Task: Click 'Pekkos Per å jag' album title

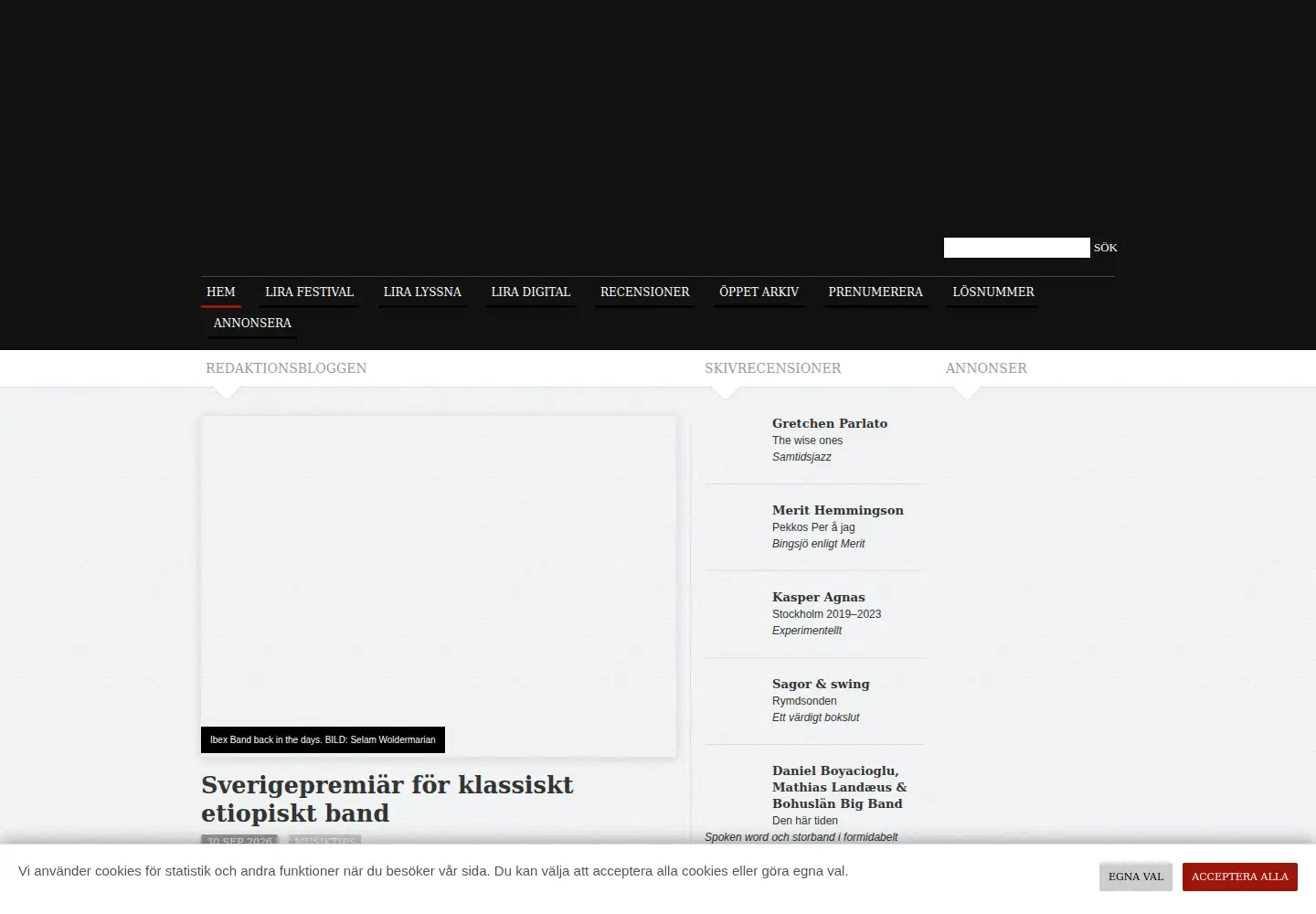Action: pyautogui.click(x=813, y=527)
